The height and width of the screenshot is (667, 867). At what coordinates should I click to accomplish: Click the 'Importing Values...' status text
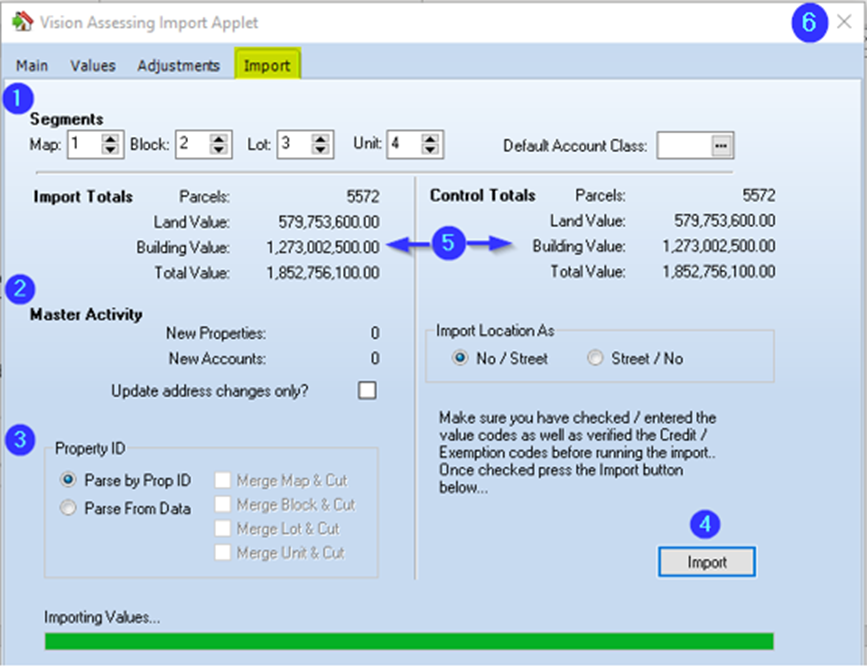tap(102, 617)
